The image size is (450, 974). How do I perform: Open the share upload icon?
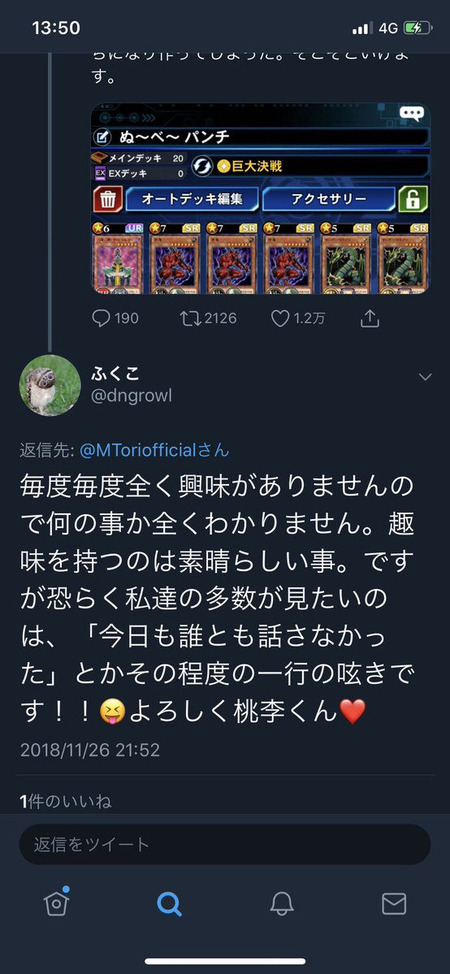tap(370, 319)
